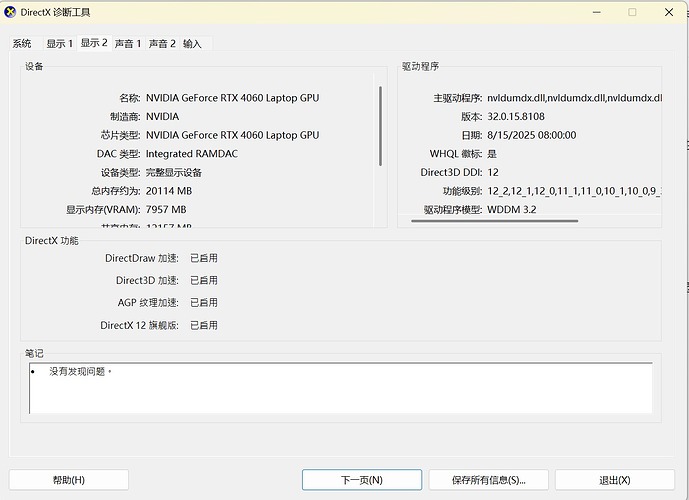Viewport: 689px width, 500px height.
Task: Open the 声音 1 tab
Action: coord(128,43)
